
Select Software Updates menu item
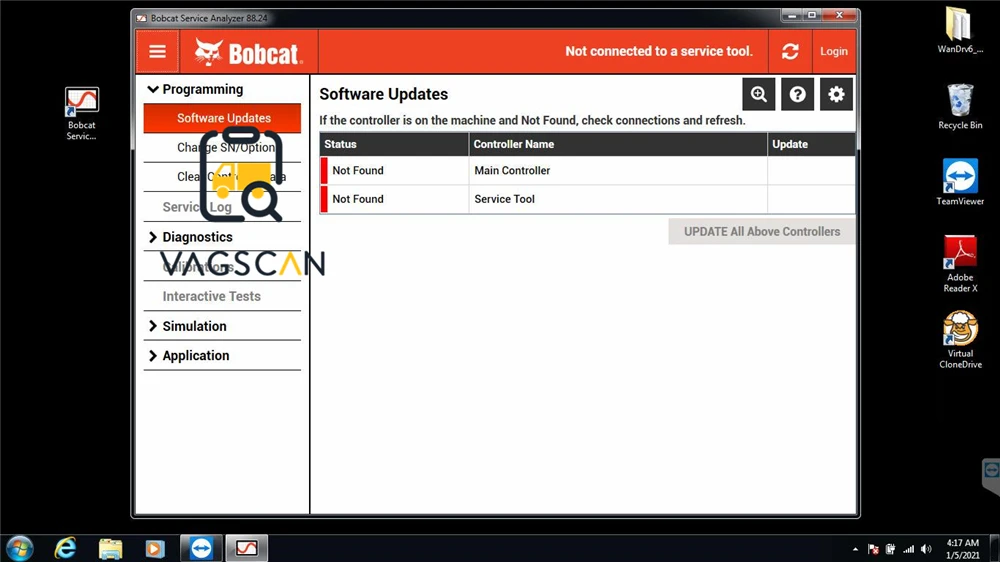tap(222, 118)
